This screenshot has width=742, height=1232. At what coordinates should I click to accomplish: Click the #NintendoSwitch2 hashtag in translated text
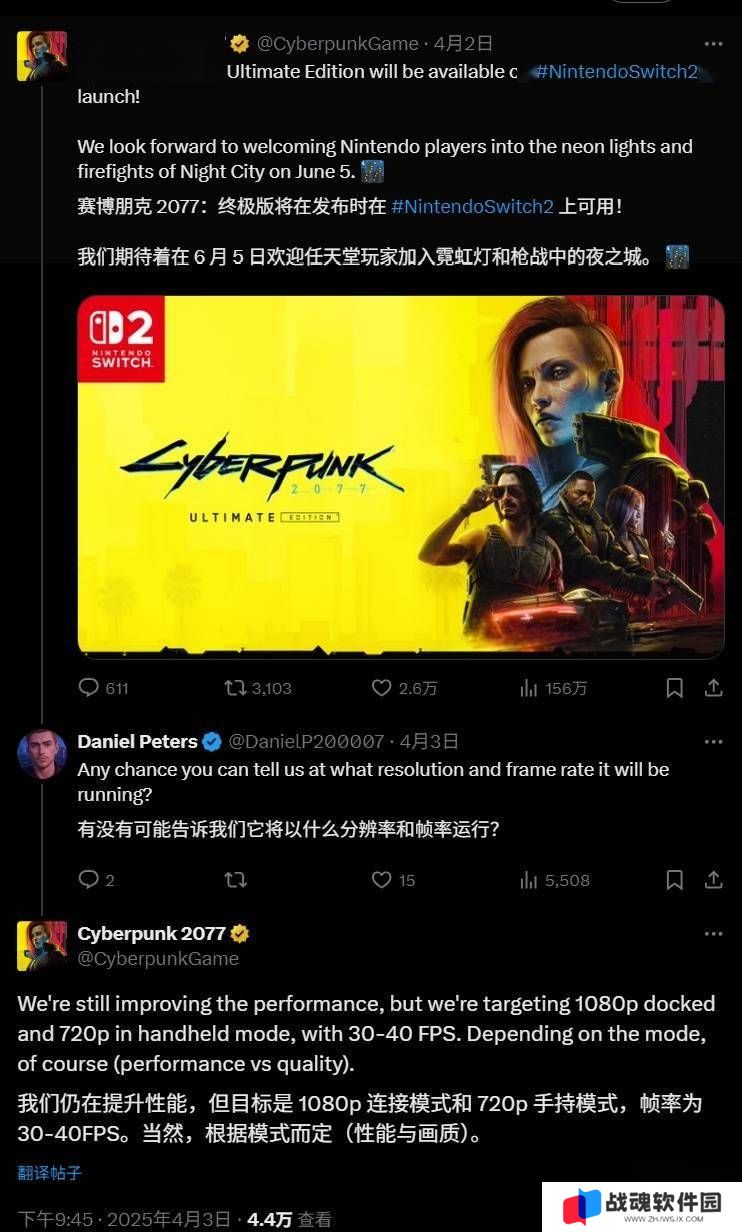(x=472, y=207)
